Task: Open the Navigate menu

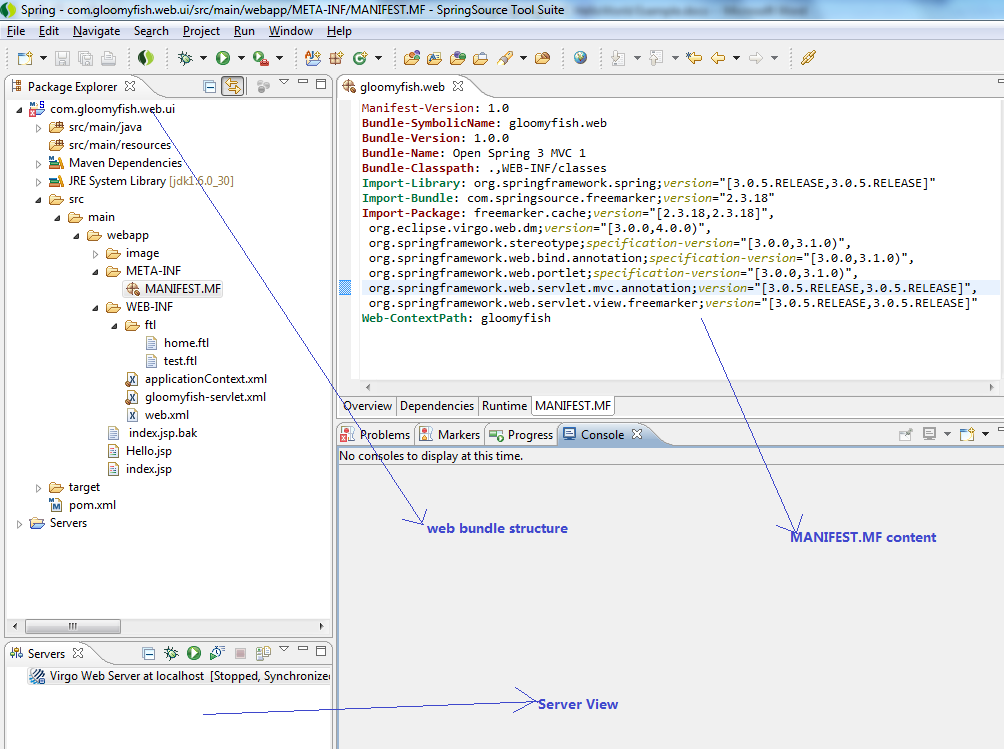Action: (x=96, y=31)
